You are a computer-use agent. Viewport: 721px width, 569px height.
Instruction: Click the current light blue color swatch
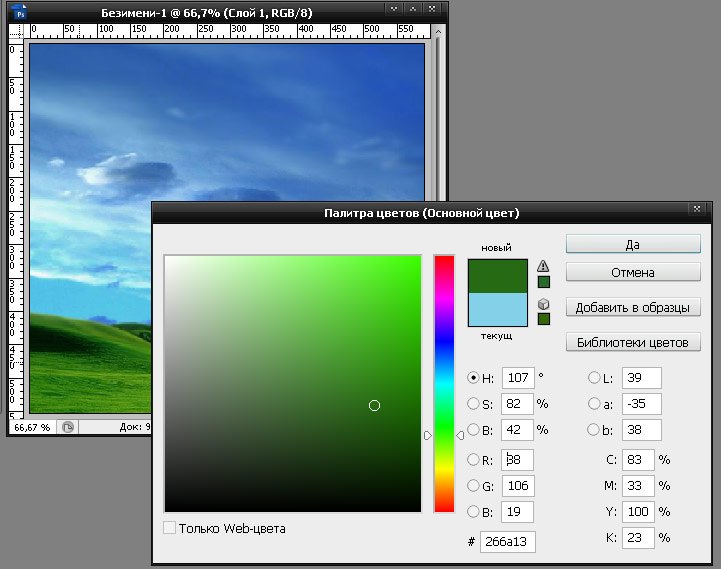(x=497, y=309)
